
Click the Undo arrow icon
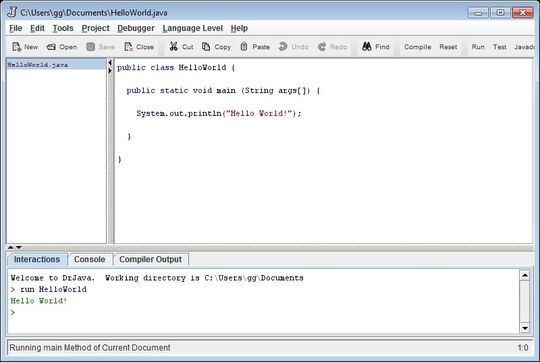point(283,46)
